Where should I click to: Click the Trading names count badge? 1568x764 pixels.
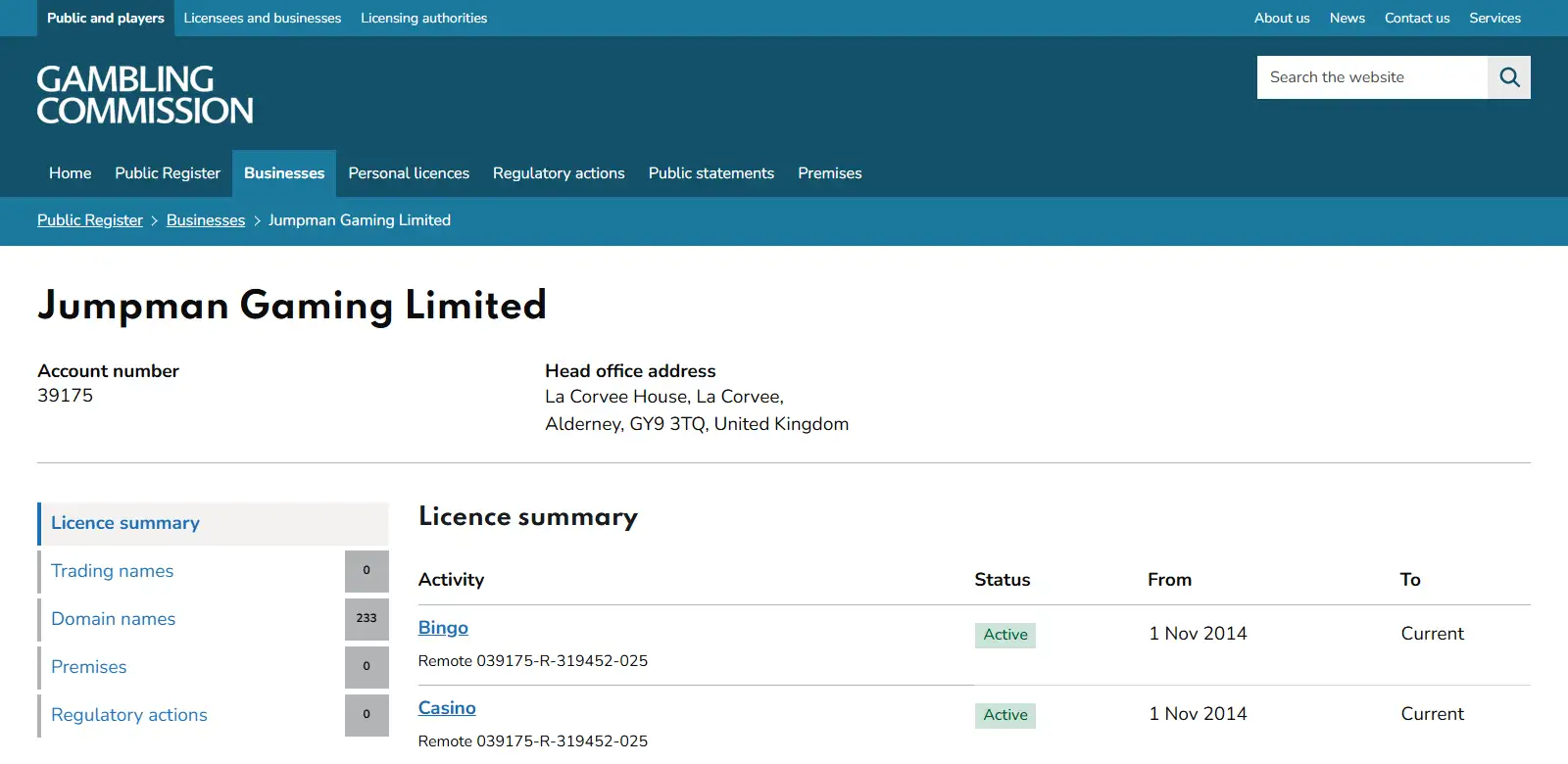tap(367, 571)
